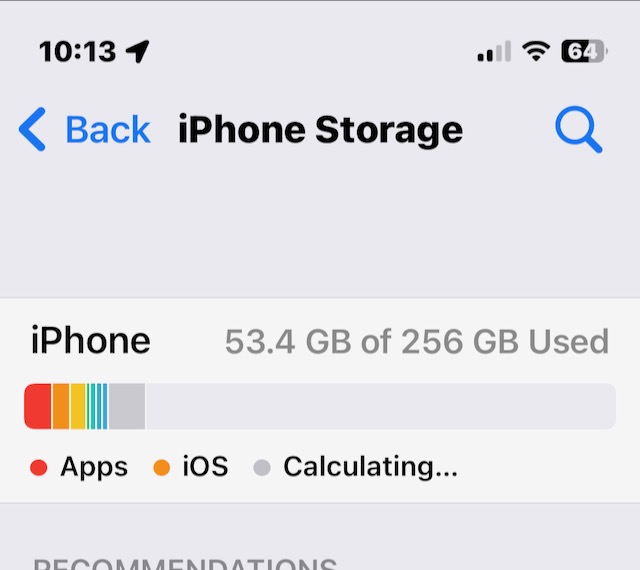Screen dimensions: 640x570
Task: Tap the gray Calculating legend dot
Action: click(262, 468)
